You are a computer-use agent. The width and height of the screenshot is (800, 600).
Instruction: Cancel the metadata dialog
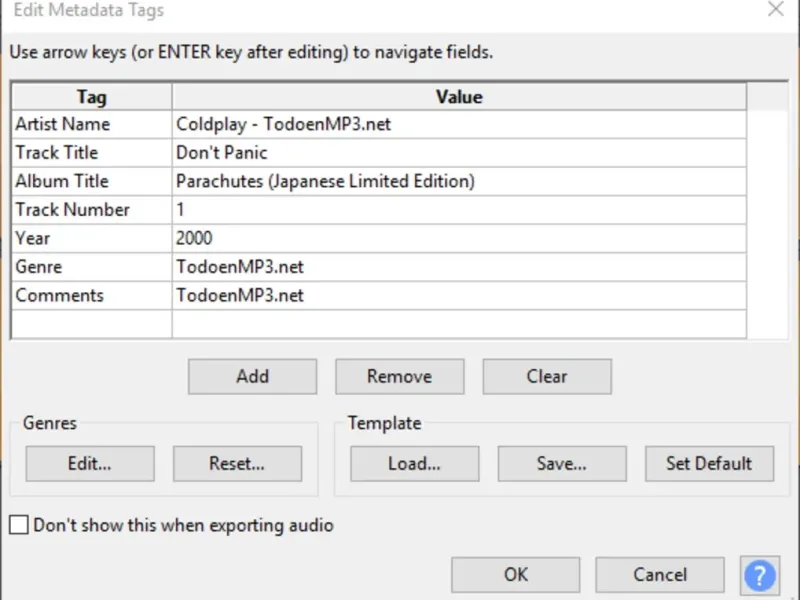pos(660,574)
